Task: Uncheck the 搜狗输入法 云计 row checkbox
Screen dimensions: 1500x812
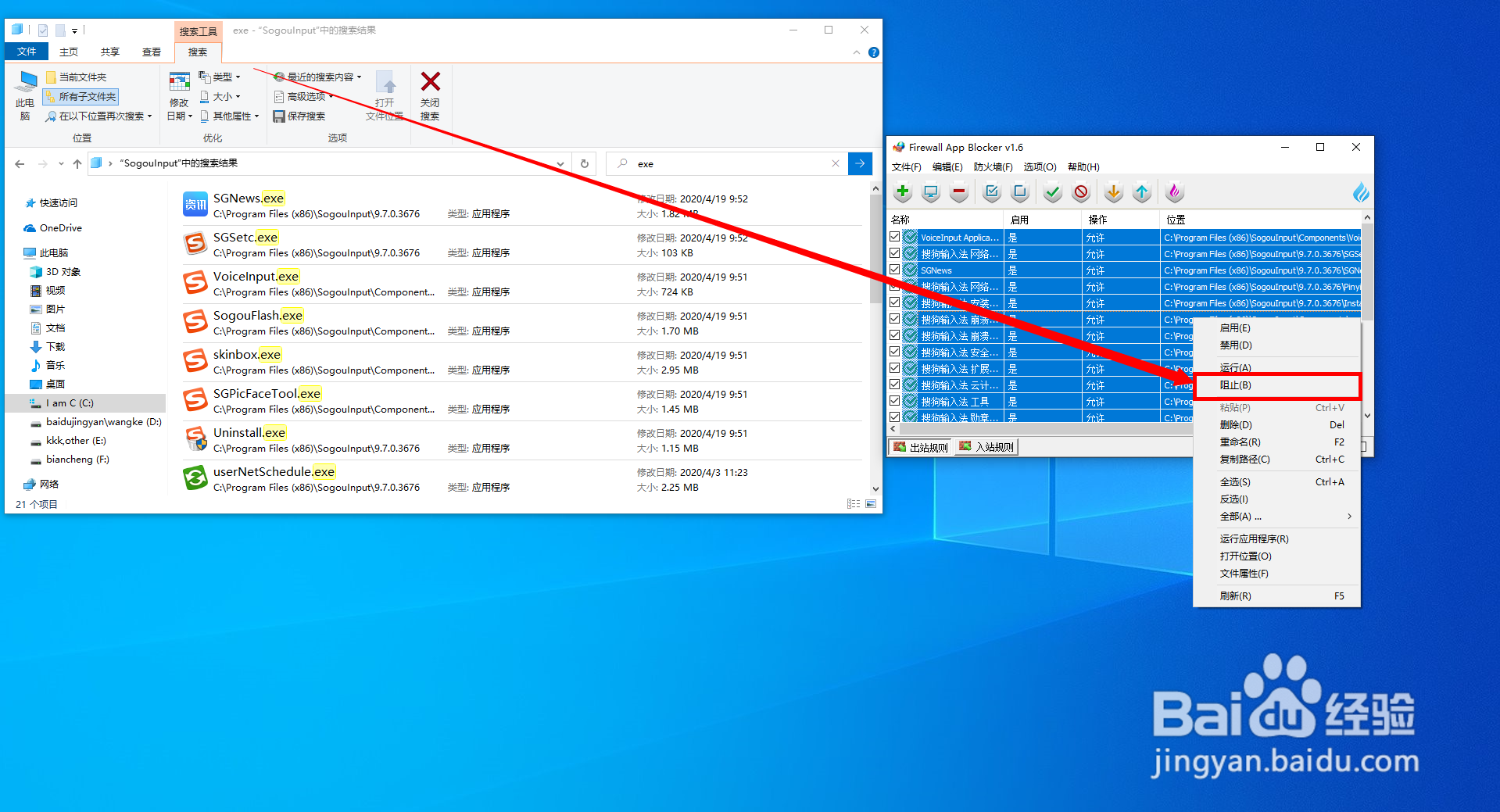Action: pos(894,385)
